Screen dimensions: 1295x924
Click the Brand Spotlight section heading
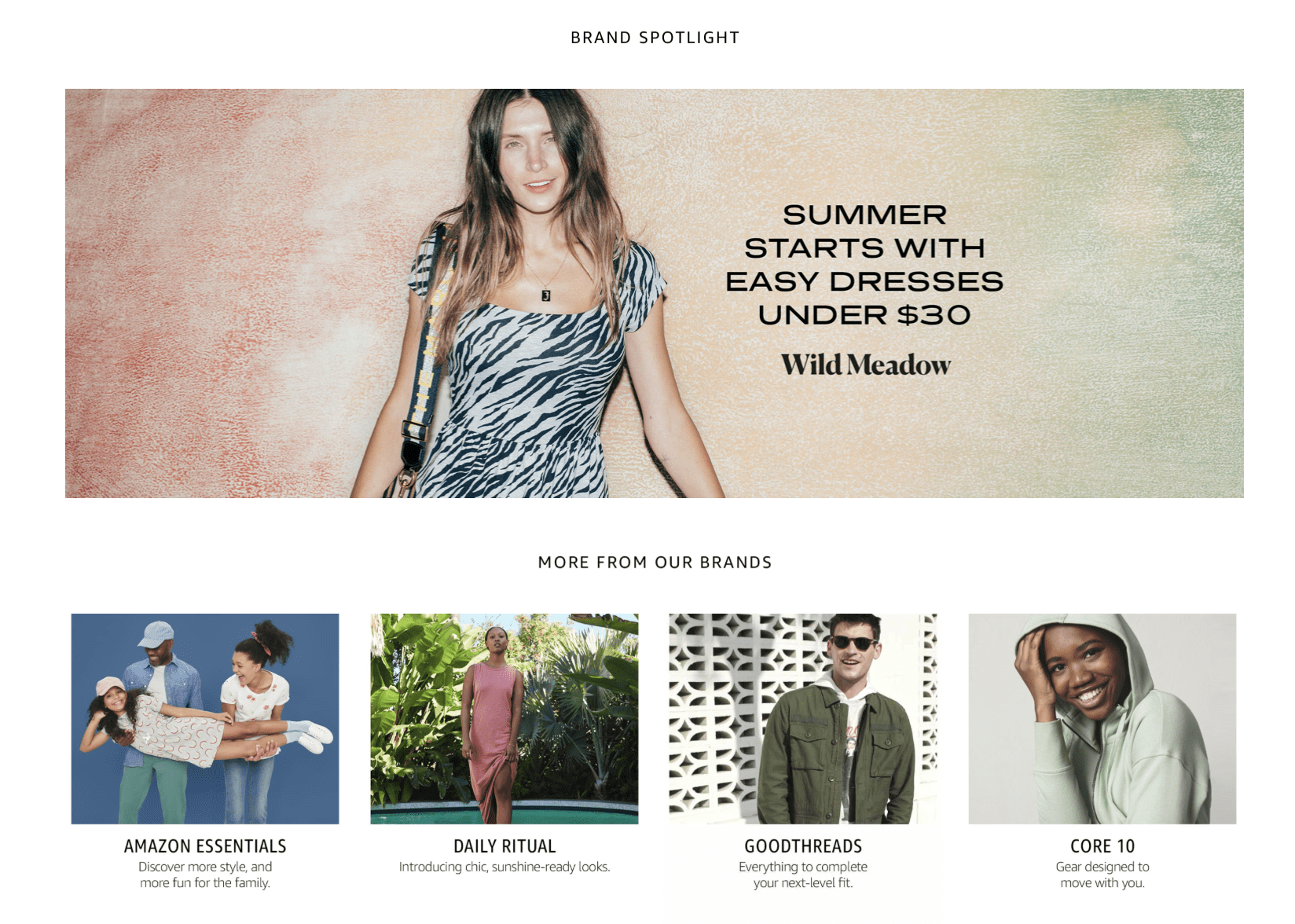(655, 38)
